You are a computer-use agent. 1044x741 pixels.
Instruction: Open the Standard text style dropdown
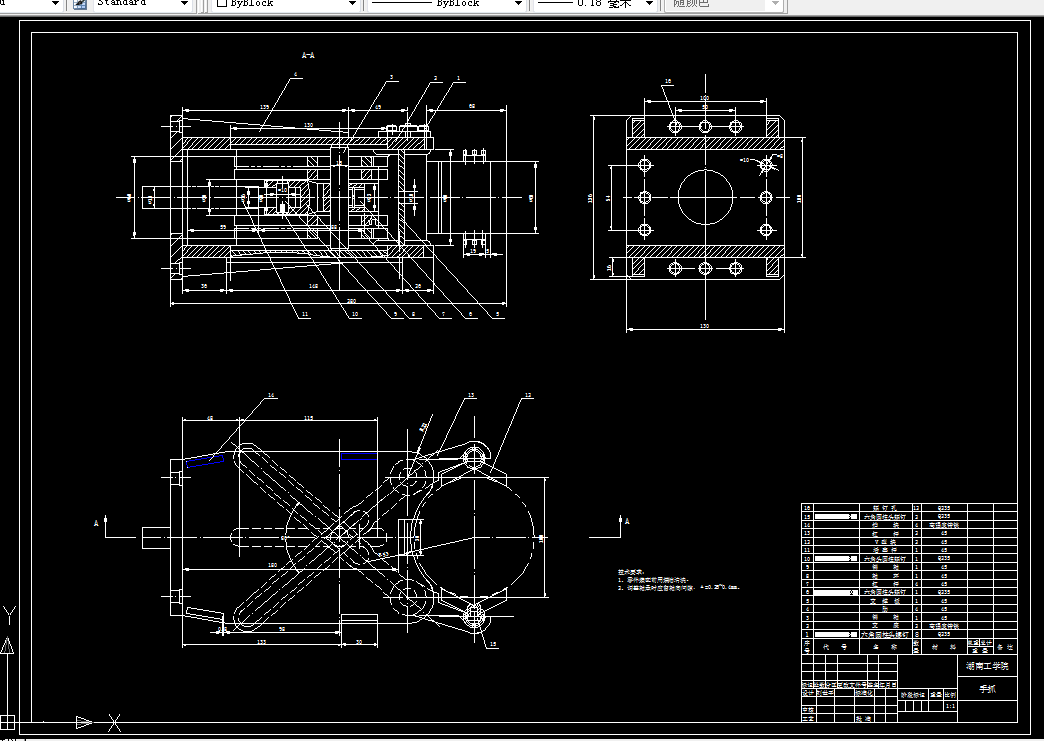(x=142, y=3)
